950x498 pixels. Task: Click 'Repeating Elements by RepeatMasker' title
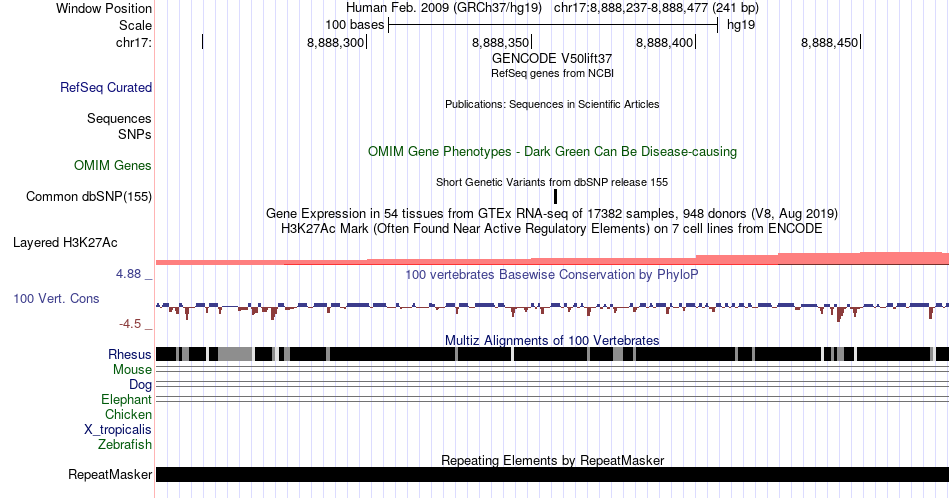coord(552,460)
